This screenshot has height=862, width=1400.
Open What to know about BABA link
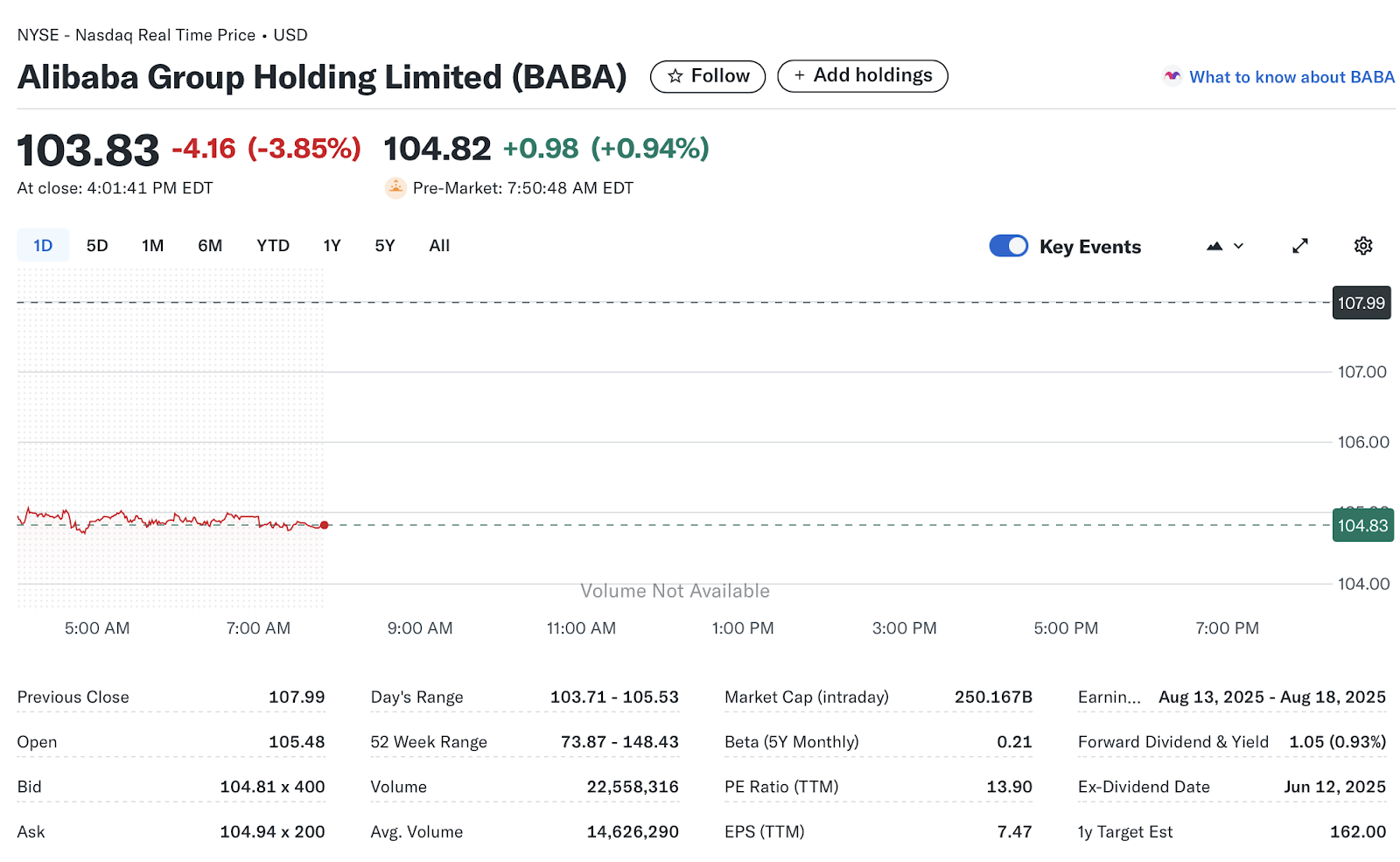tap(1291, 77)
